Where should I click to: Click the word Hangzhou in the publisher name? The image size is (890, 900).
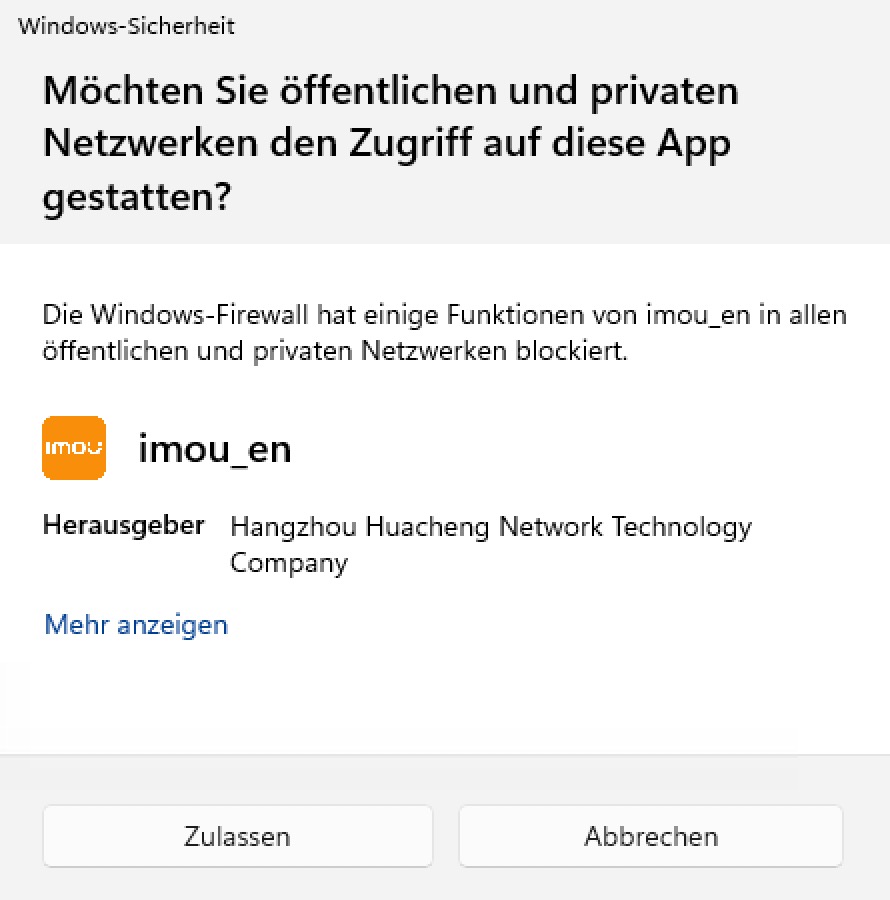click(x=293, y=527)
